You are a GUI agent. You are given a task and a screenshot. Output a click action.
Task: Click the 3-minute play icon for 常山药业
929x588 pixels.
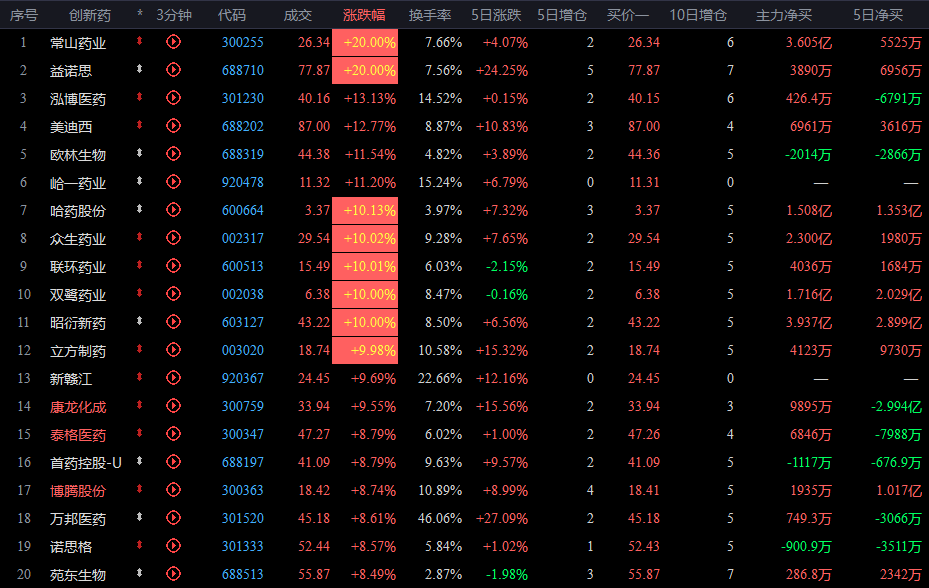click(x=173, y=42)
